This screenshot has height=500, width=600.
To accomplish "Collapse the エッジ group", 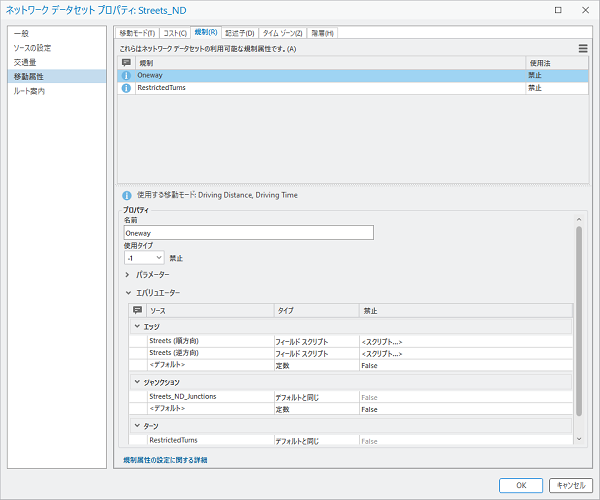I will 137,327.
